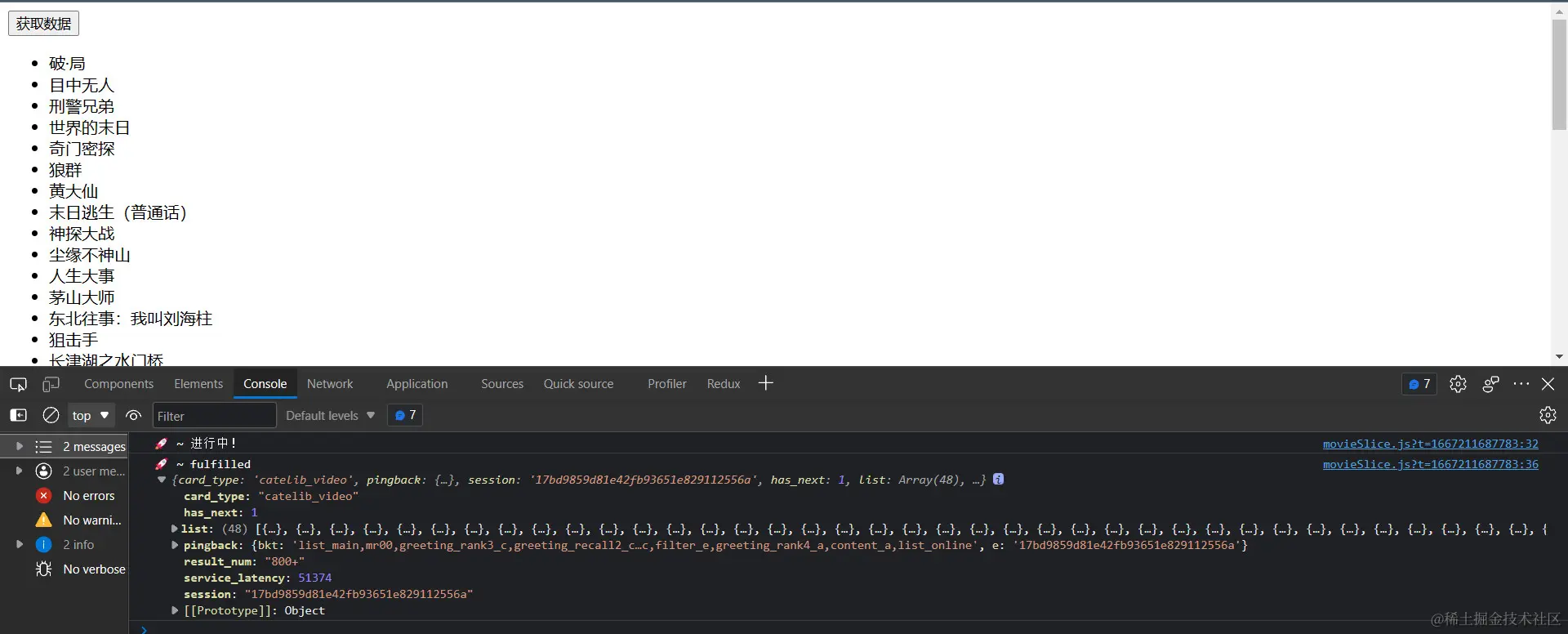Open console settings gear icon
The image size is (1568, 634).
[x=1548, y=415]
